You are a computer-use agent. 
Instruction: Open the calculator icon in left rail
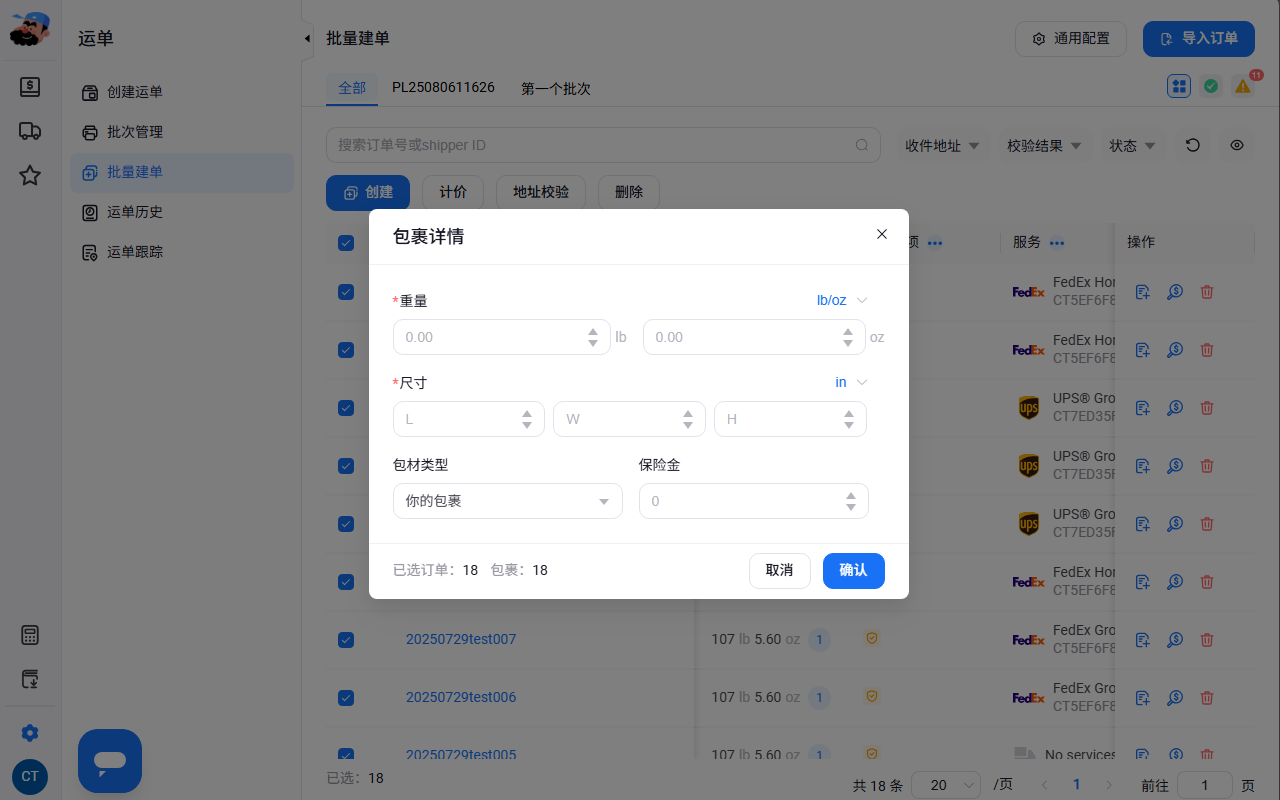tap(30, 635)
